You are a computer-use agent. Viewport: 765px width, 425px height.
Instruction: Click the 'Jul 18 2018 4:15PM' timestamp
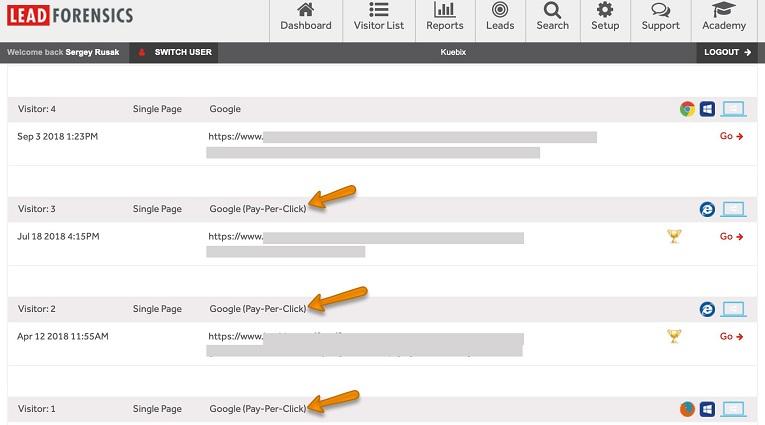coord(58,237)
